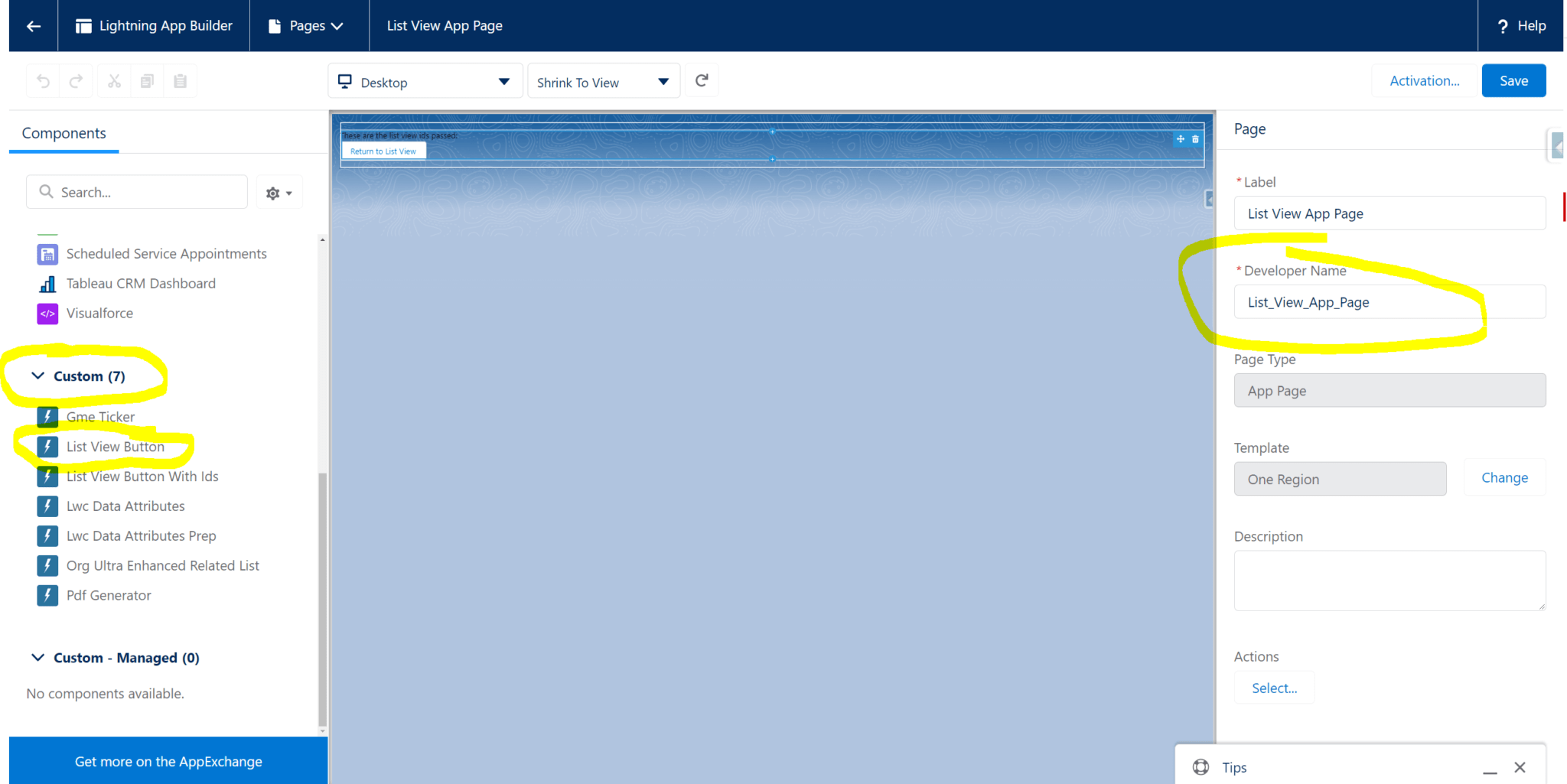Click the Pdf Generator lightning icon
The image size is (1567, 784).
[47, 596]
